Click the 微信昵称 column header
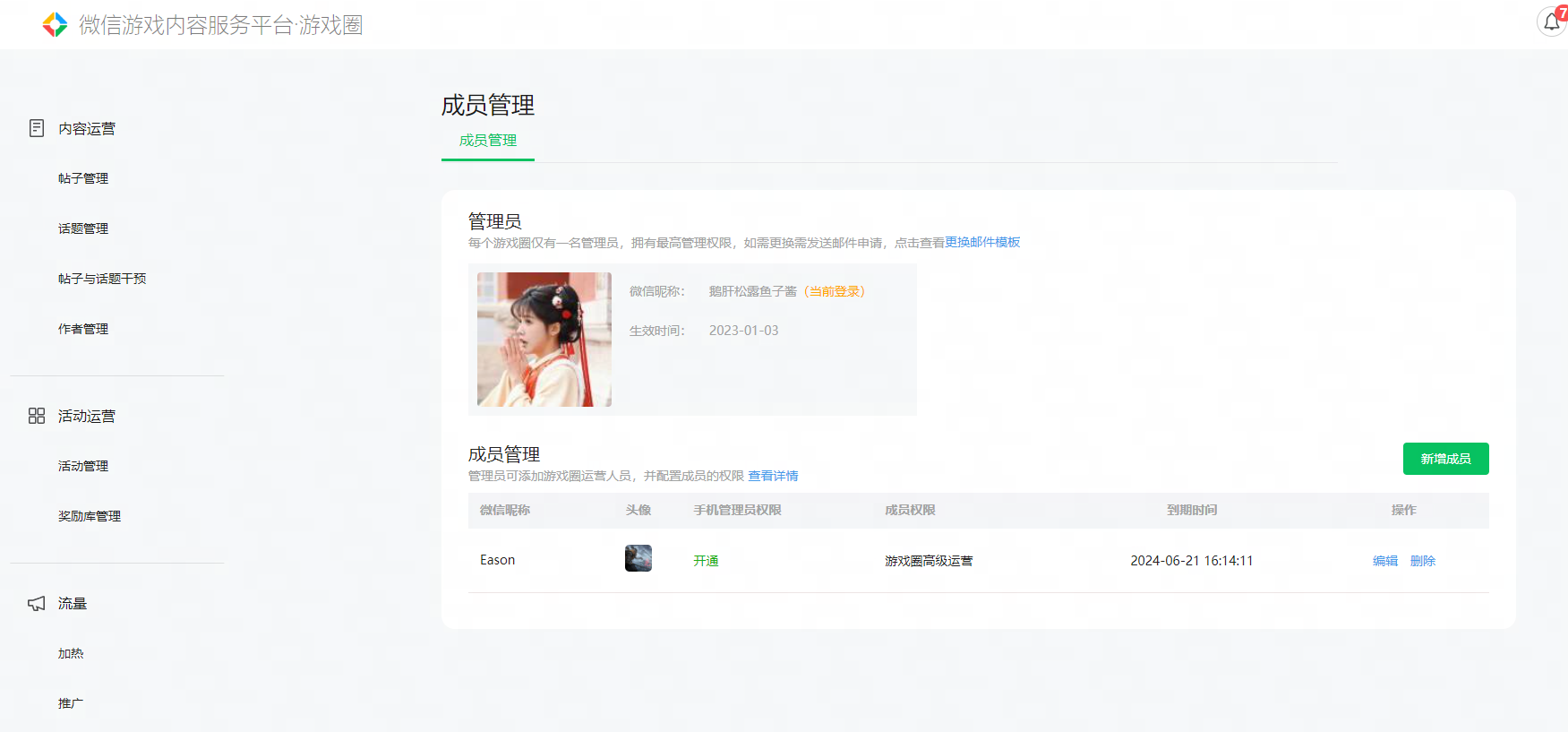1568x732 pixels. coord(505,510)
